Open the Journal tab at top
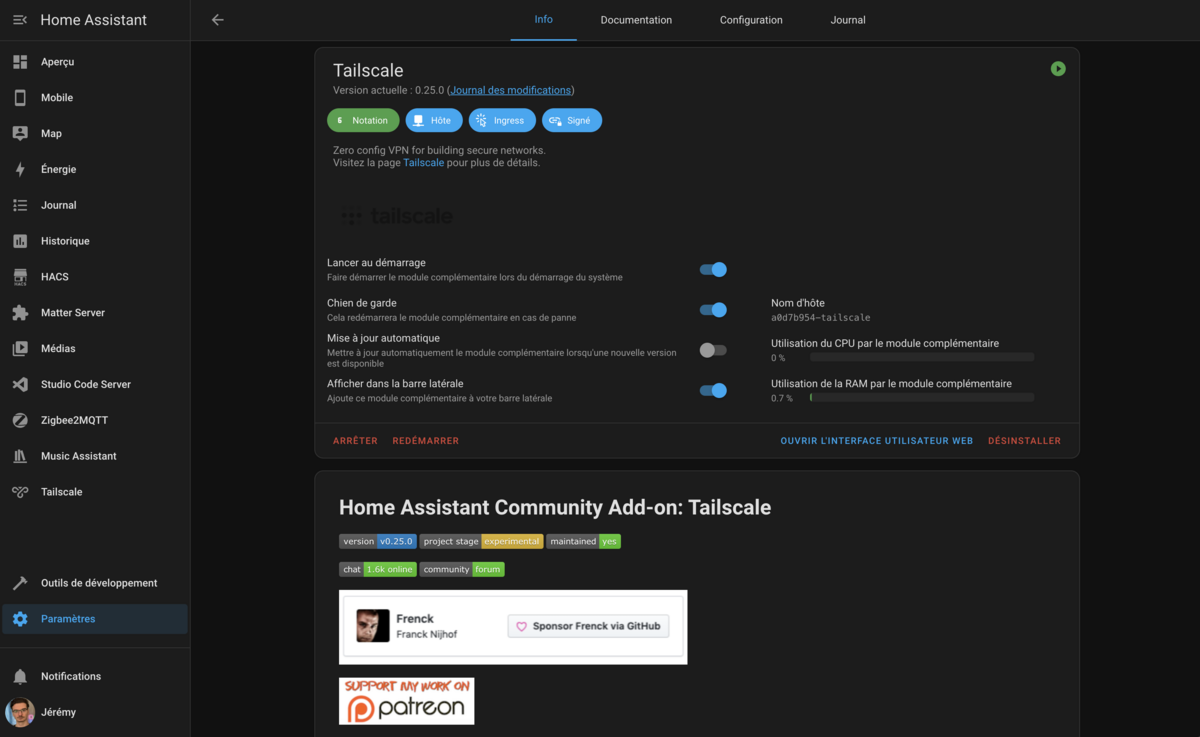 tap(848, 20)
